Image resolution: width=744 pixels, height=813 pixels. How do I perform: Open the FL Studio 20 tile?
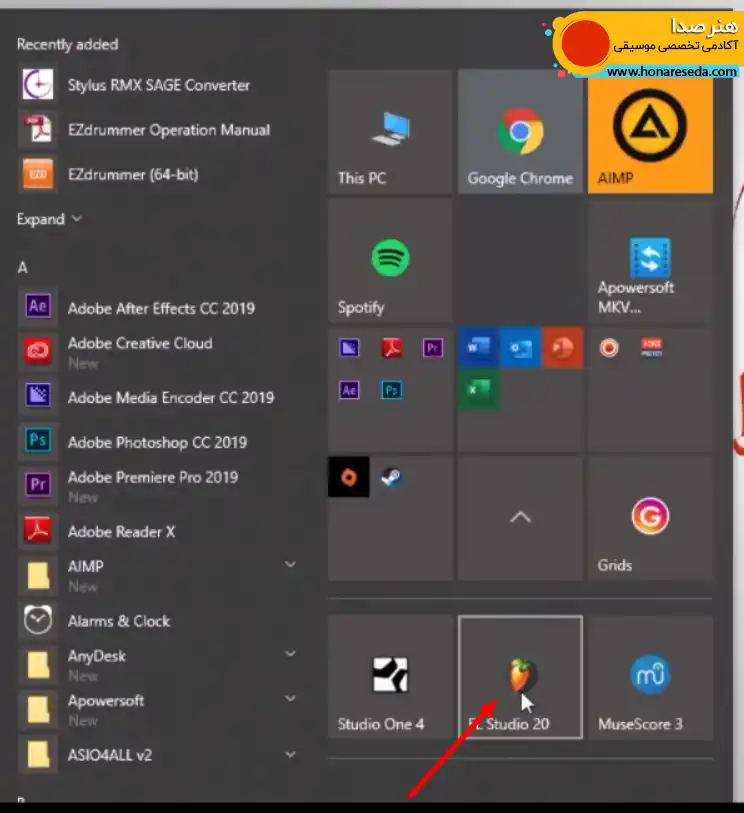tap(520, 677)
